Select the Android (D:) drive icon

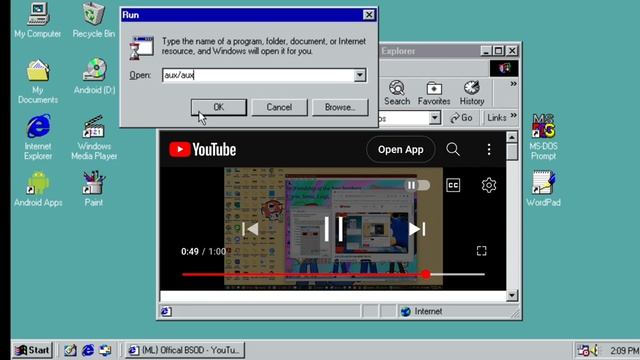click(x=94, y=76)
